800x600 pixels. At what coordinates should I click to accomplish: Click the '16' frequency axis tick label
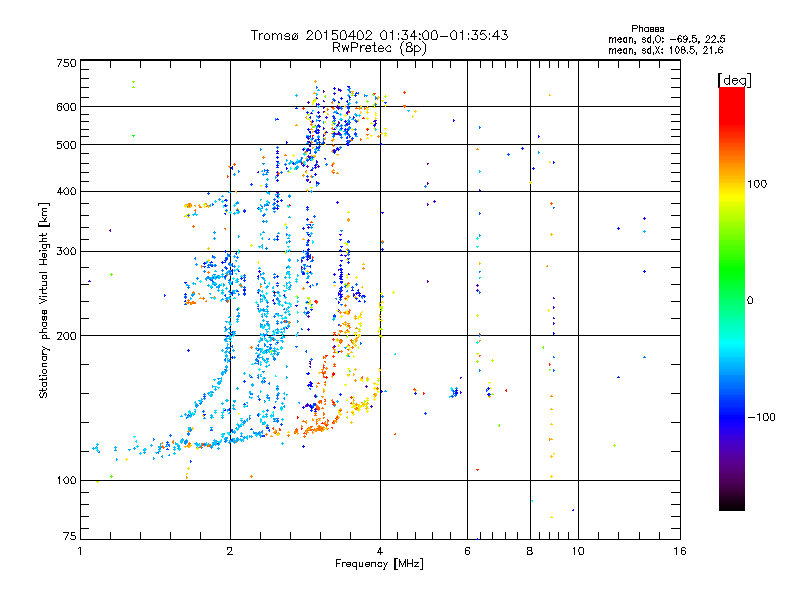(x=680, y=551)
